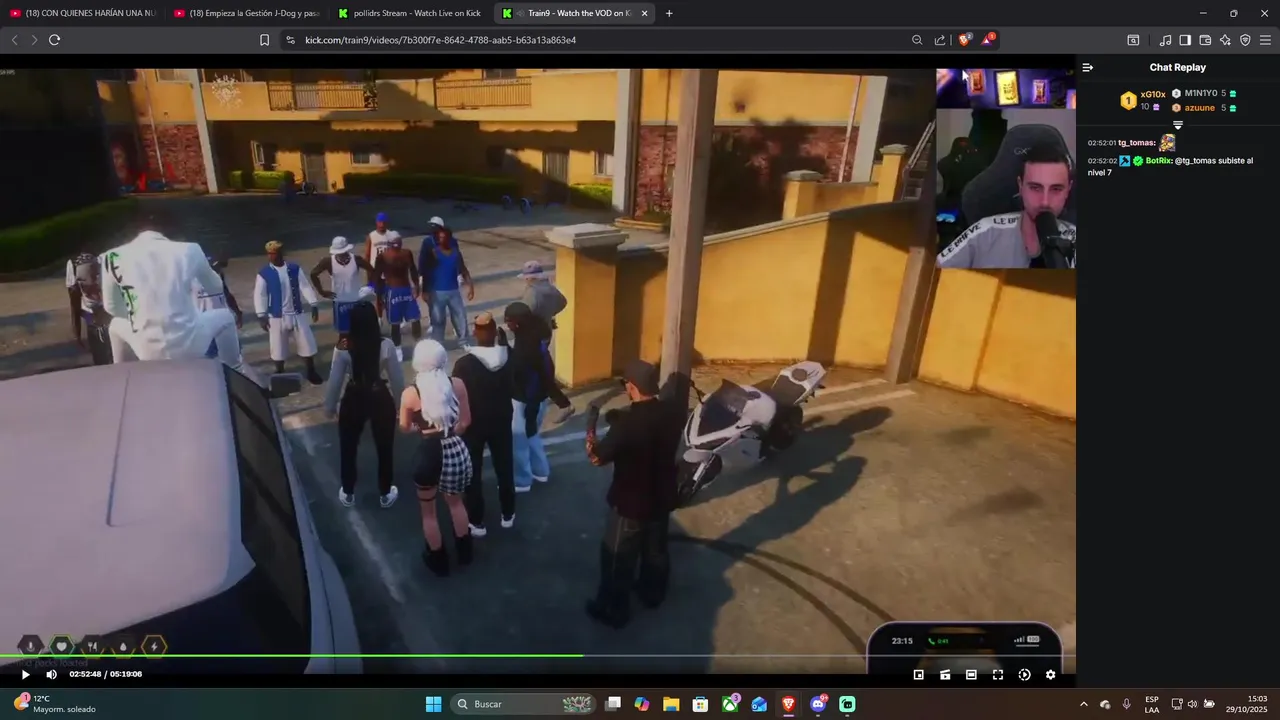Image resolution: width=1280 pixels, height=720 pixels.
Task: Go forward in browser history
Action: (x=34, y=40)
